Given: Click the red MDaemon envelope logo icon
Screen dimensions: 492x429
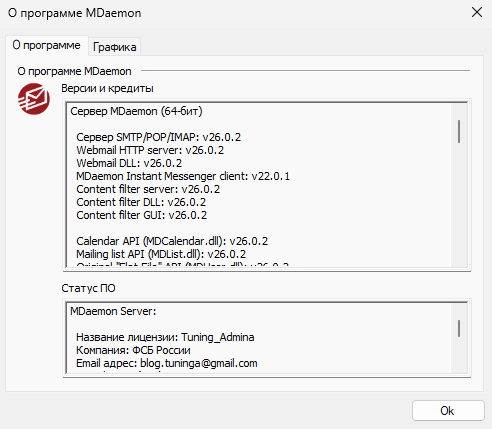Looking at the screenshot, I should tap(34, 99).
